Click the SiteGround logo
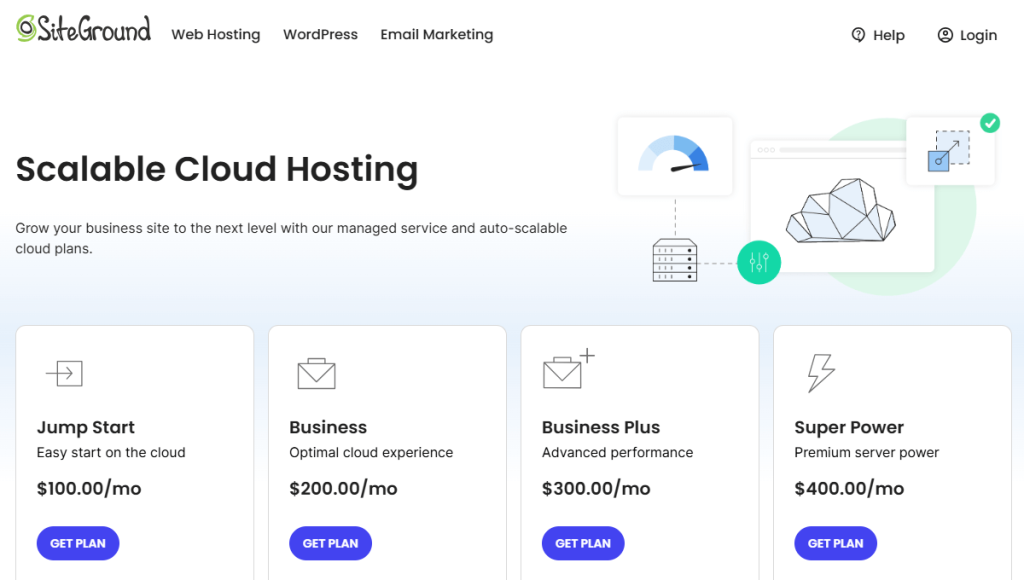 click(84, 29)
